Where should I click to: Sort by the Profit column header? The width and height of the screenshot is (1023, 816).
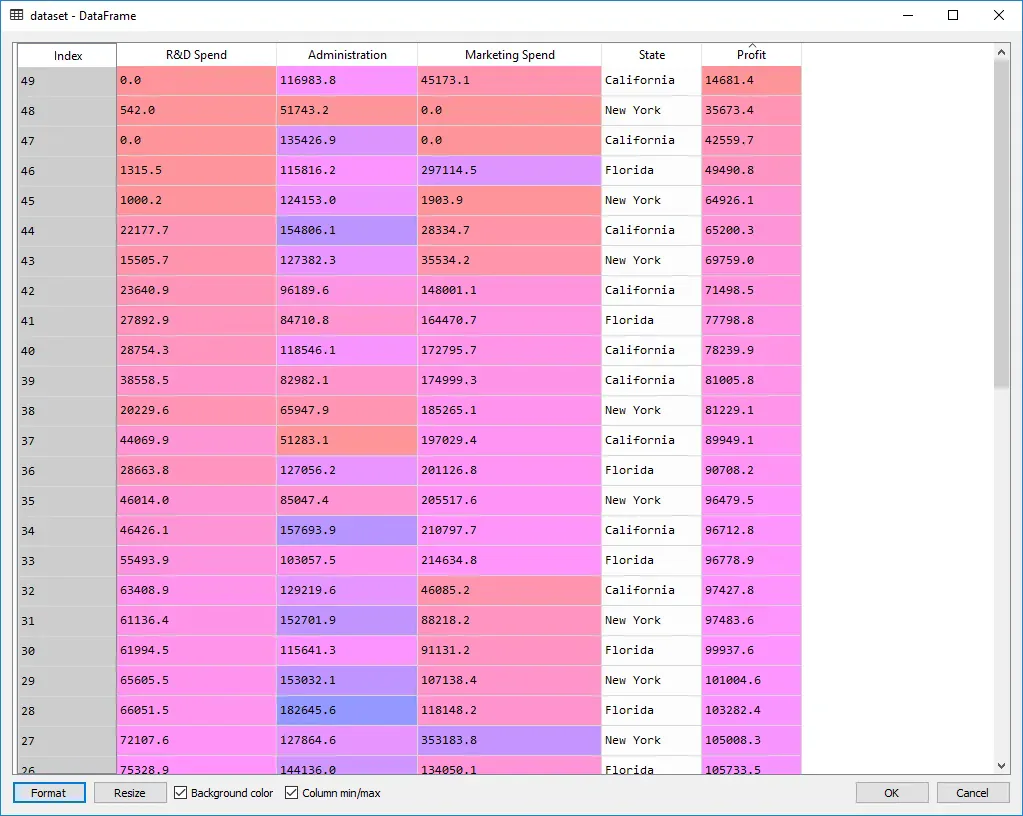tap(751, 55)
